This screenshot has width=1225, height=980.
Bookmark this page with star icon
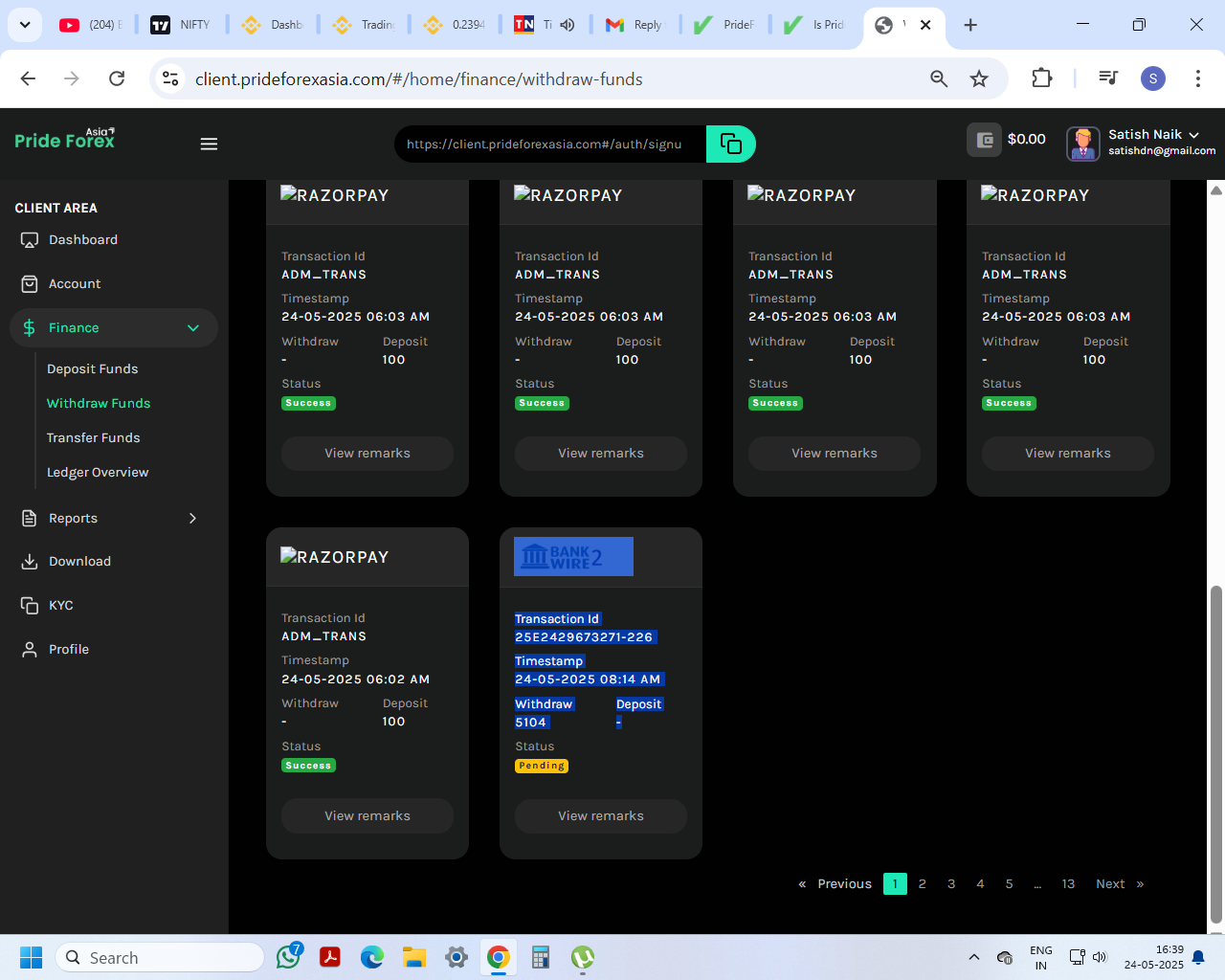[x=978, y=78]
